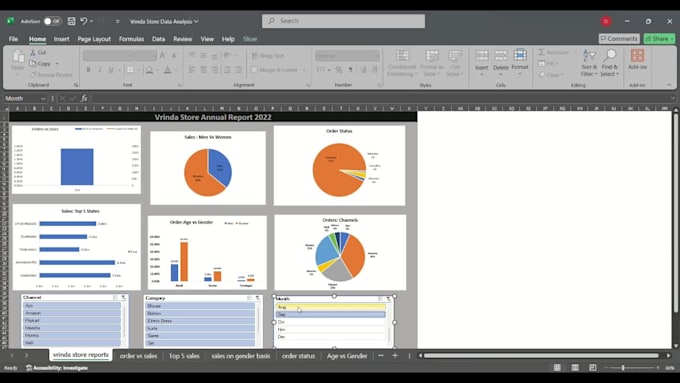This screenshot has width=680, height=383.
Task: Click Find & Select magnifier icon
Action: coord(610,56)
